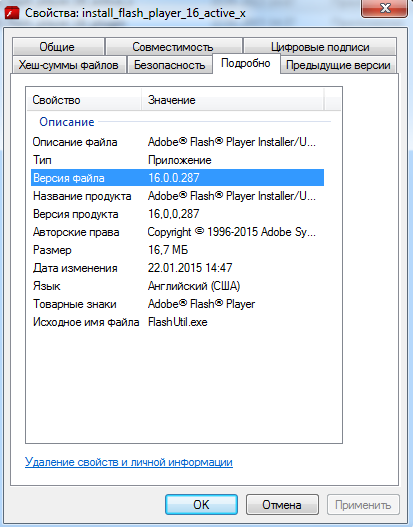The height and width of the screenshot is (527, 413).
Task: Switch to Хеш-суммы файлов tab
Action: point(69,65)
